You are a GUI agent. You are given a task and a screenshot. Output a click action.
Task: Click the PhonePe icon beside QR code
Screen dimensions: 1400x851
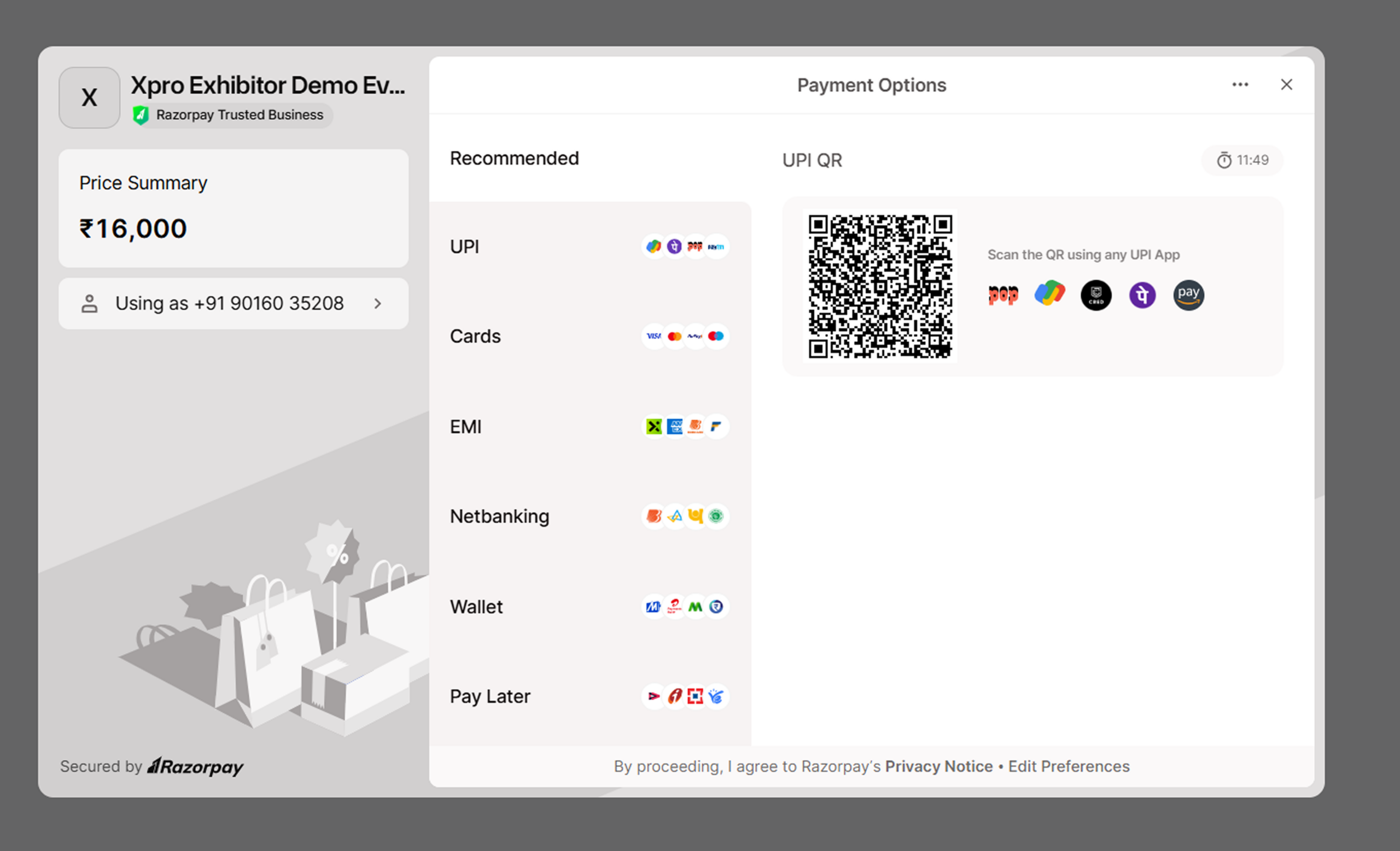pos(1142,295)
